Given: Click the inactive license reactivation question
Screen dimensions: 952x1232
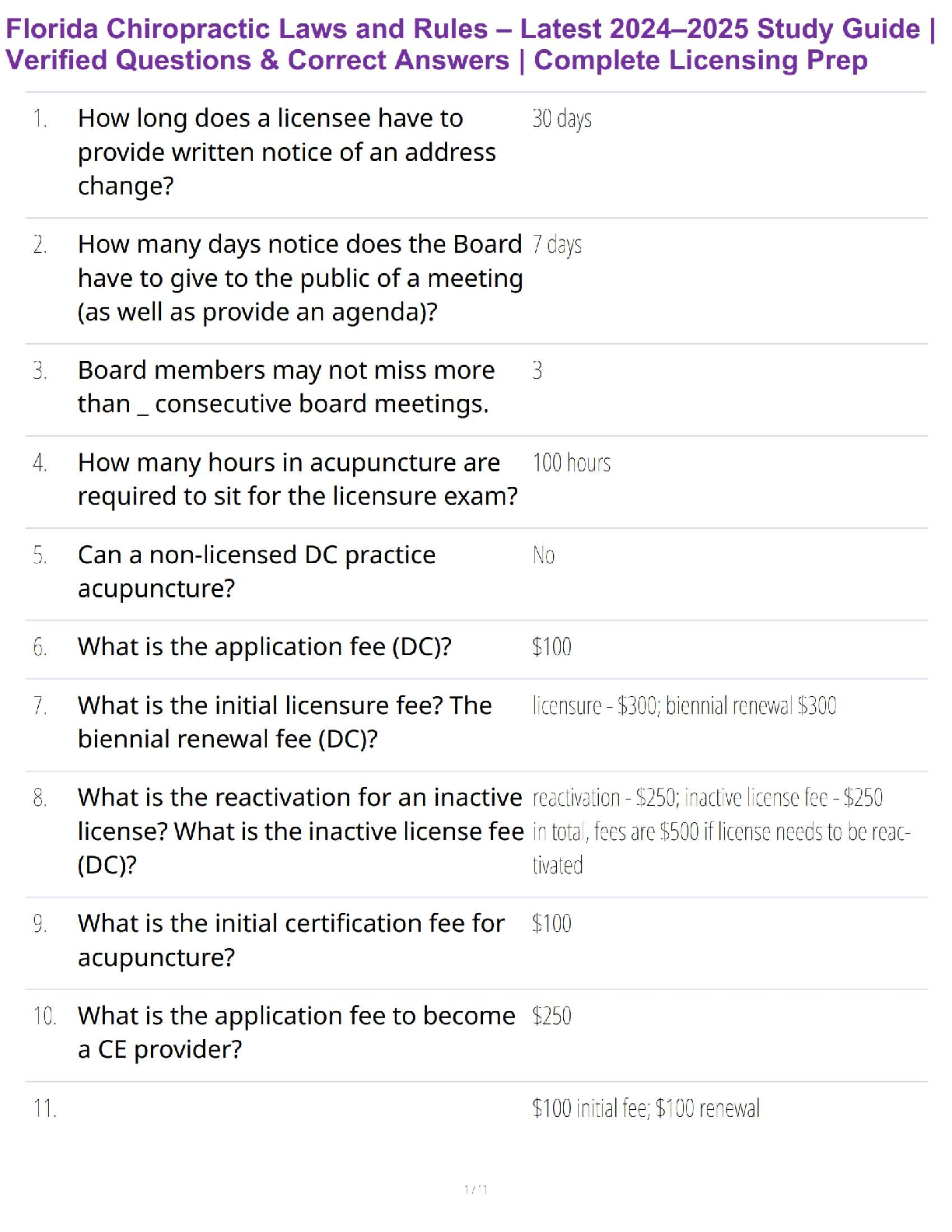Looking at the screenshot, I should point(299,831).
